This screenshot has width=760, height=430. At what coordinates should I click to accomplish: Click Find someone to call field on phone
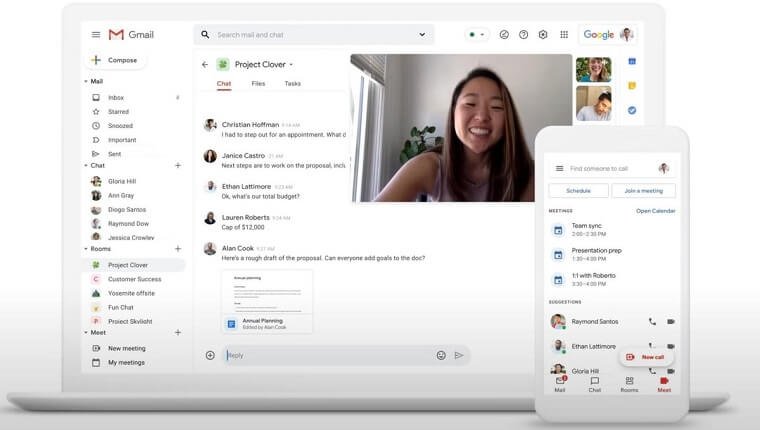[x=612, y=168]
